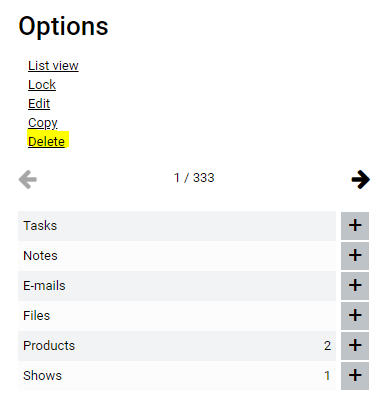Choose the Copy option link
Screen dimensions: 384x408
(x=43, y=123)
